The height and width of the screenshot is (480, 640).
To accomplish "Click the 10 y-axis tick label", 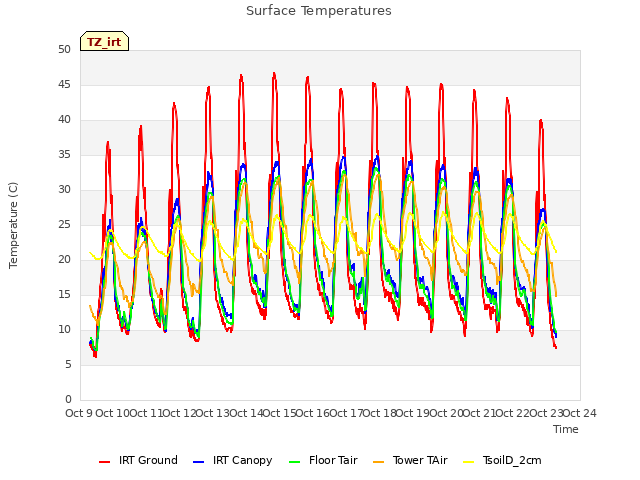I will 64,330.
